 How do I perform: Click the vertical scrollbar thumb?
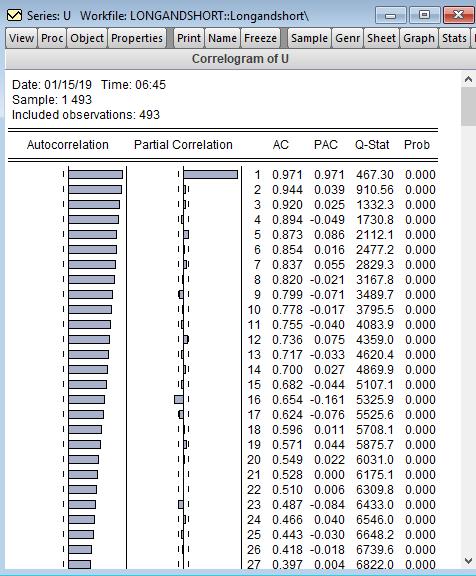pyautogui.click(x=468, y=107)
